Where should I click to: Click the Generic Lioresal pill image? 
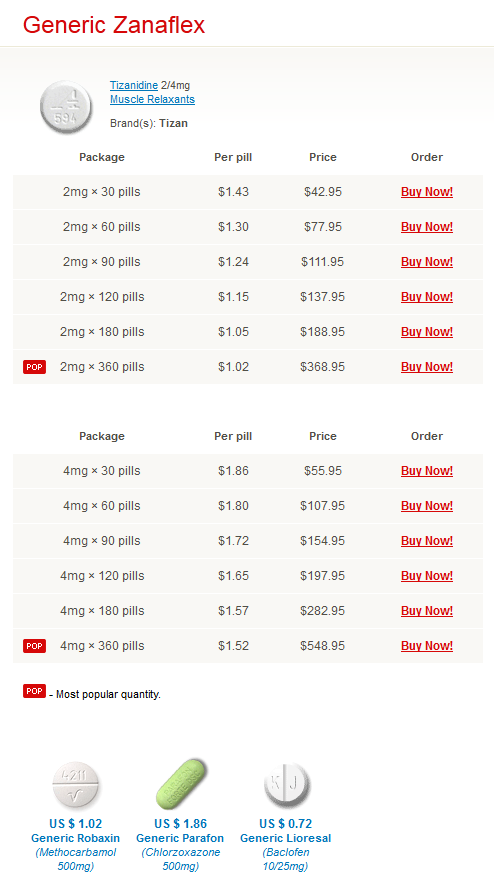[x=286, y=785]
